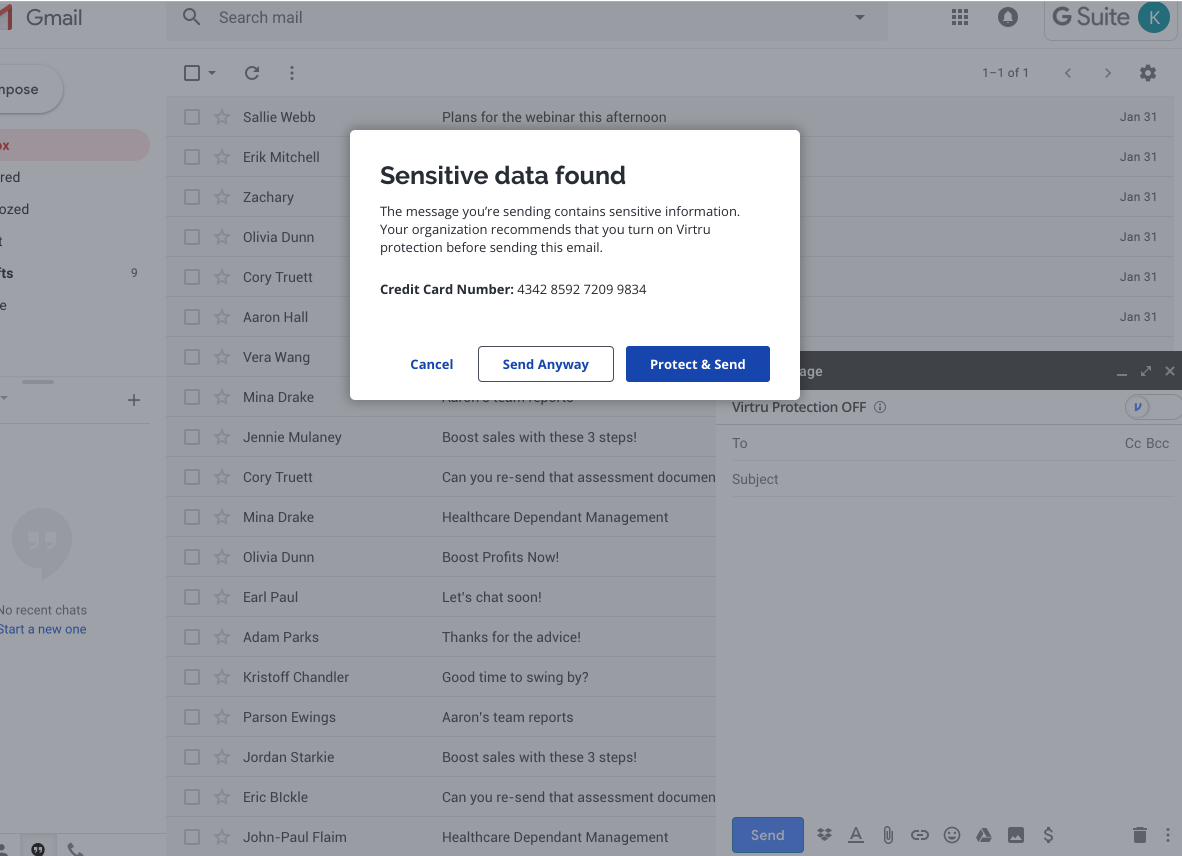
Task: Select Sallie Webb email checkbox
Action: coord(192,117)
